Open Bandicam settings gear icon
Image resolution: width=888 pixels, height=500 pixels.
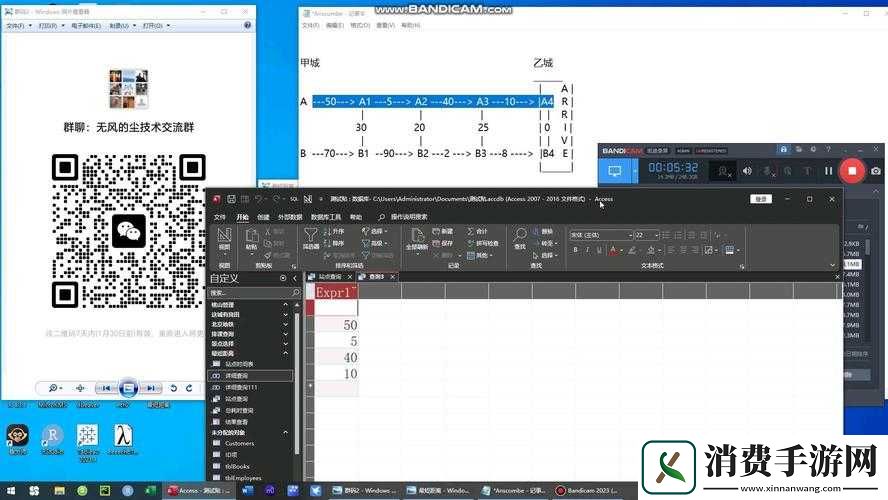point(814,147)
